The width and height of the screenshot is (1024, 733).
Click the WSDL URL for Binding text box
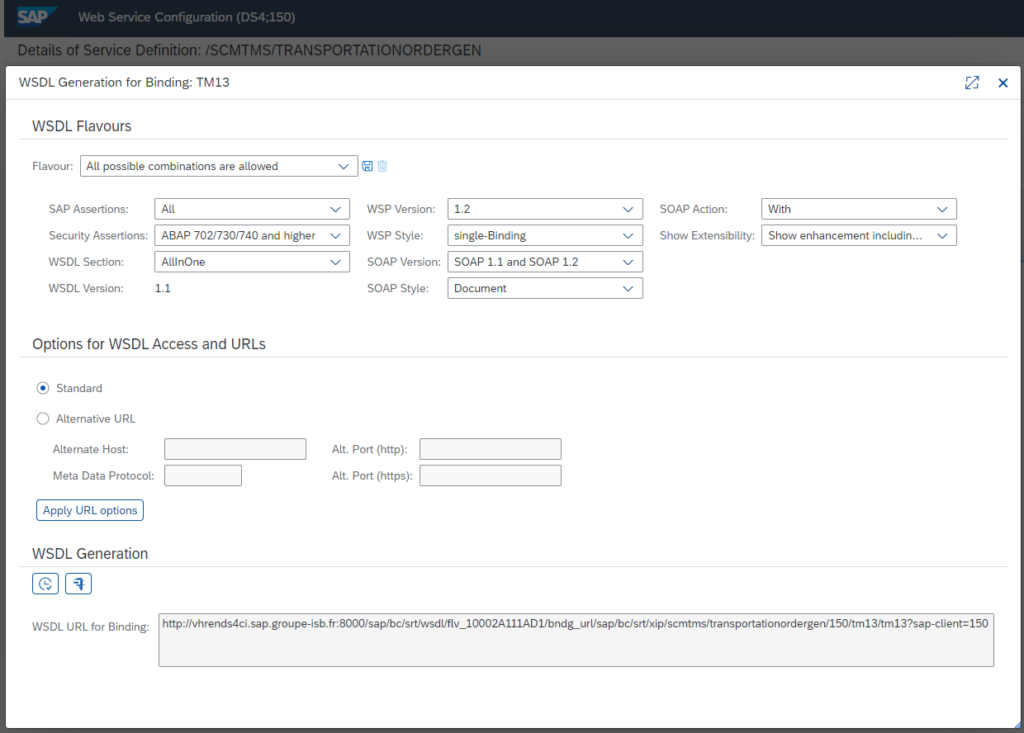point(576,640)
